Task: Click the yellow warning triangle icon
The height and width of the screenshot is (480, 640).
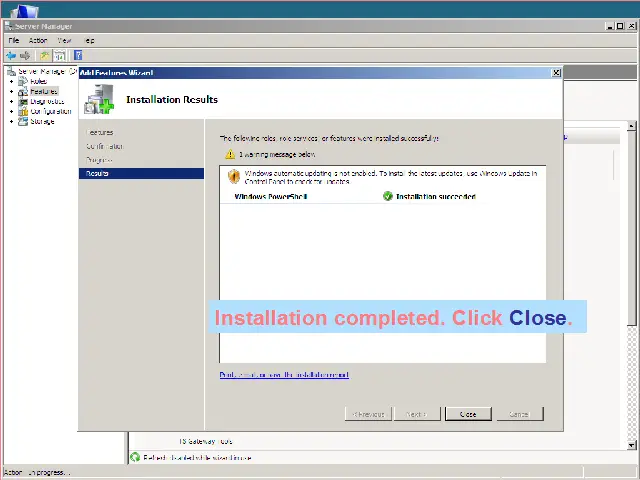Action: coord(230,154)
